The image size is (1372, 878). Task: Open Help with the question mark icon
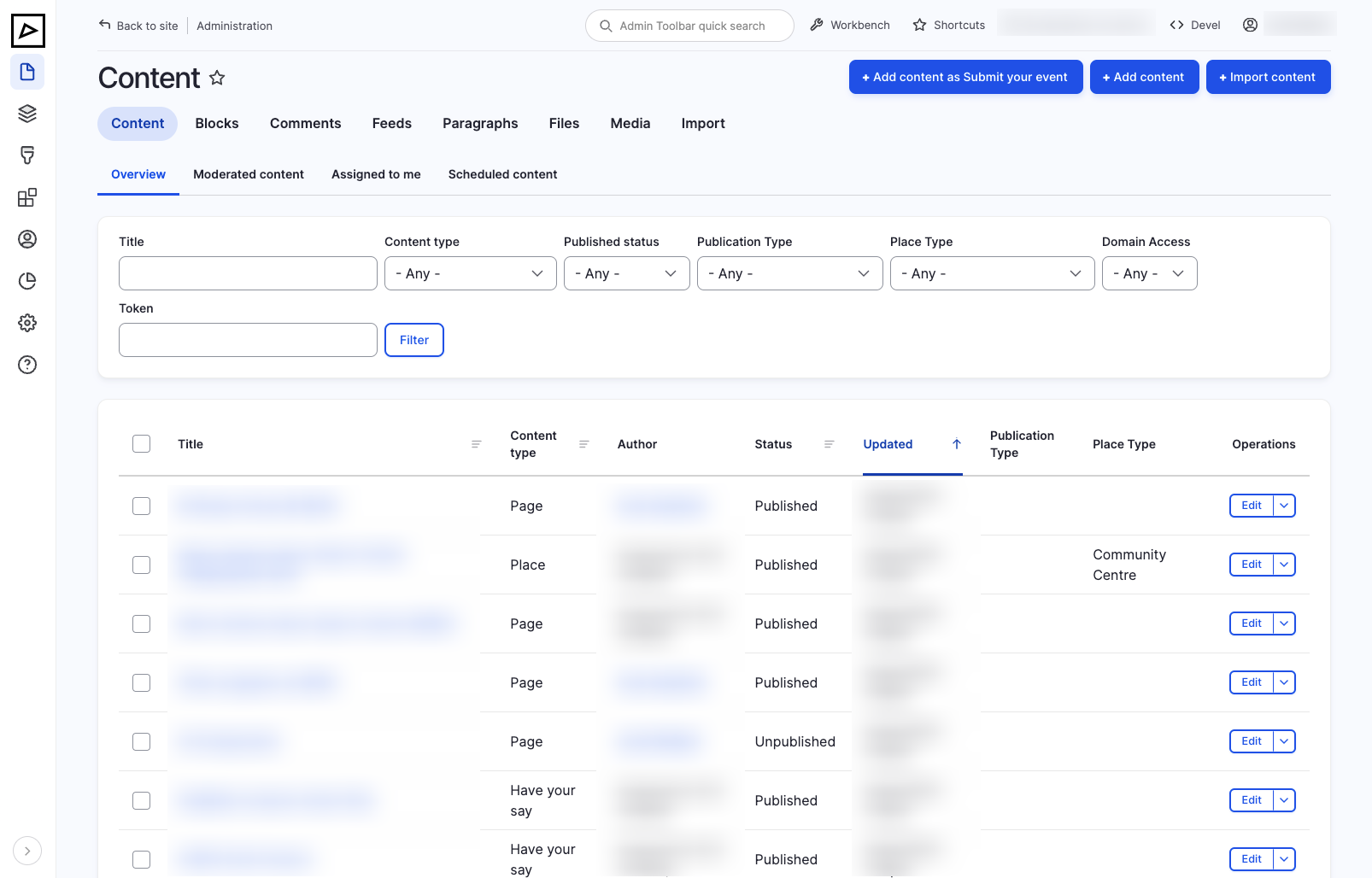click(x=27, y=365)
